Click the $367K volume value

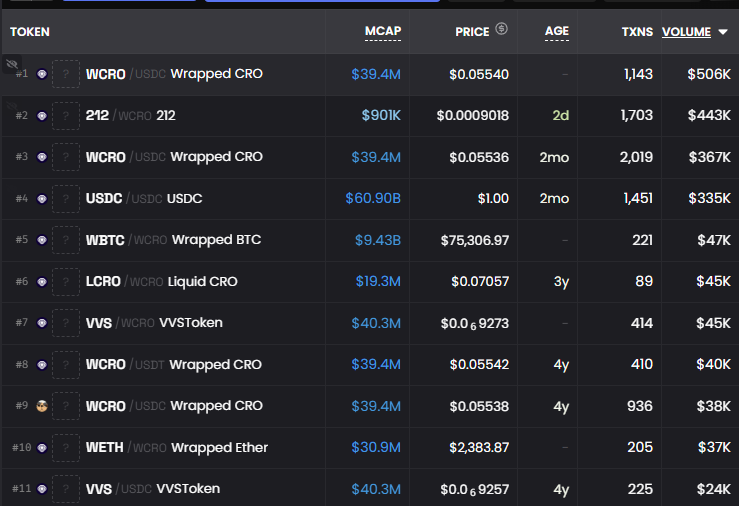coord(709,157)
